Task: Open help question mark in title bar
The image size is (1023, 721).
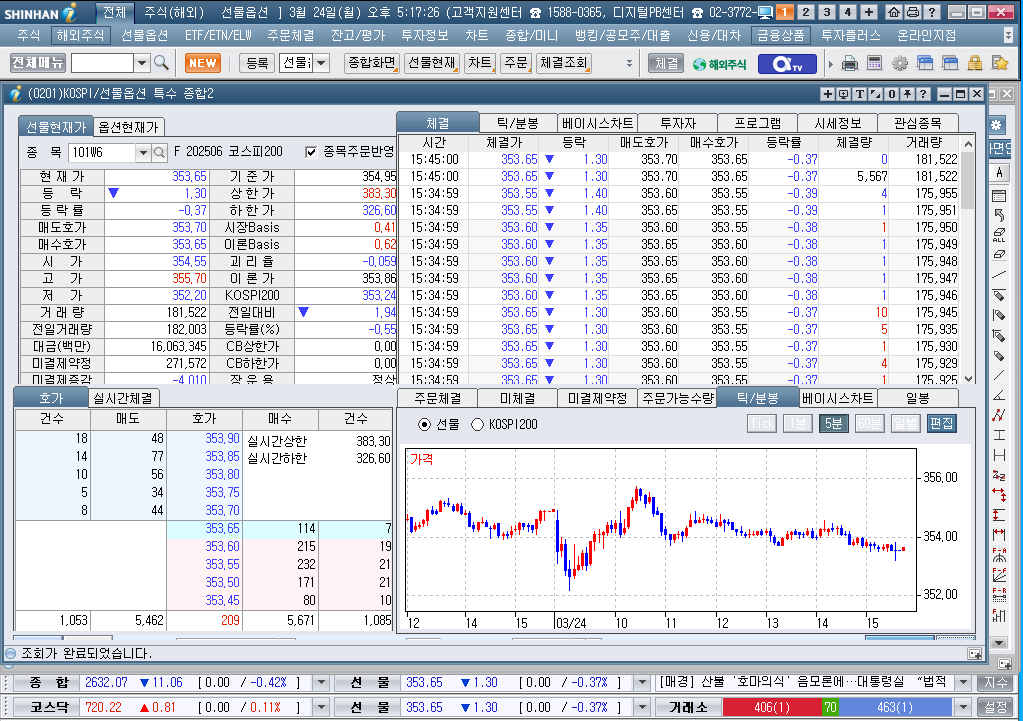Action: [x=932, y=12]
